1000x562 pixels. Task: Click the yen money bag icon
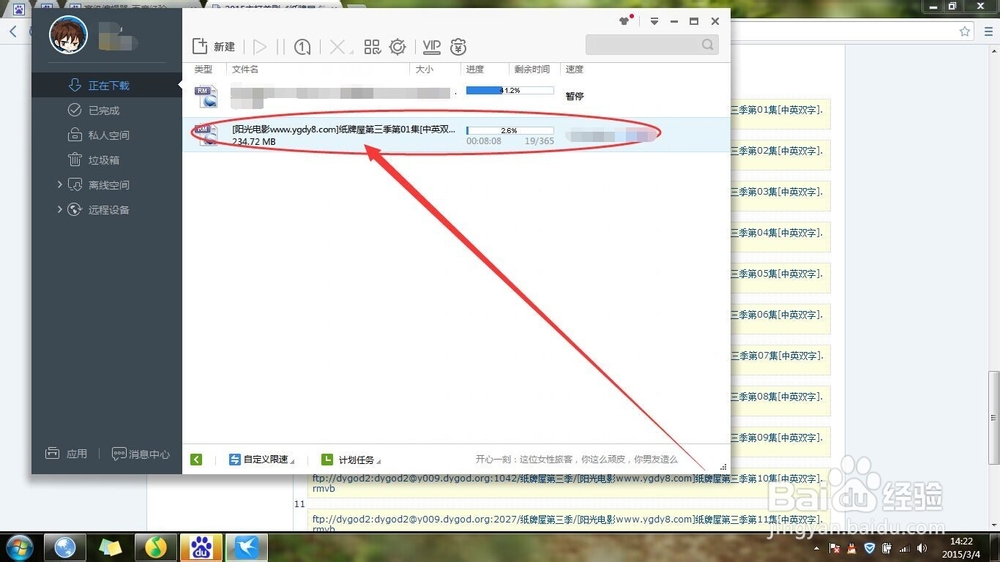(x=458, y=47)
